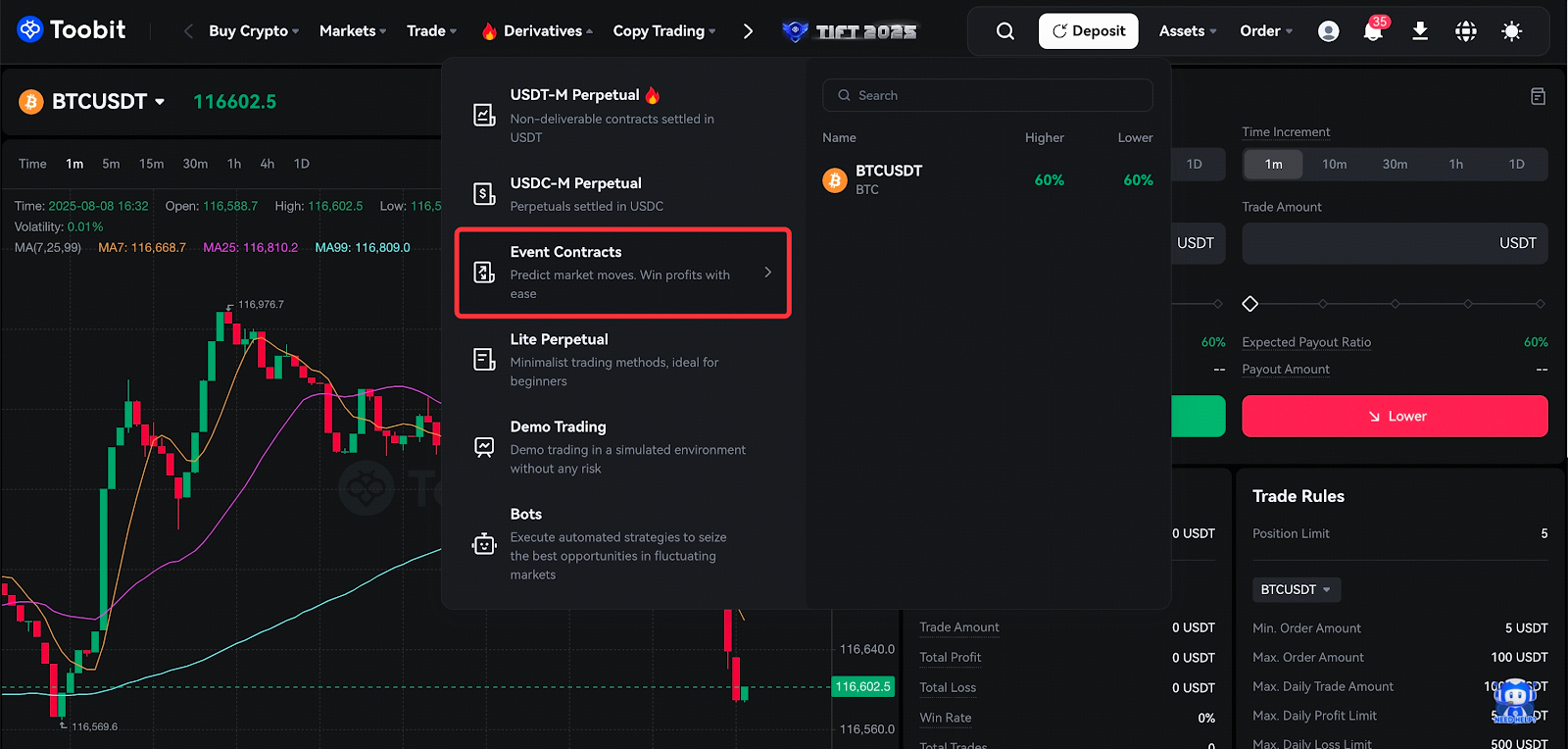Expand the Trade menu
The image size is (1568, 749).
pos(432,31)
